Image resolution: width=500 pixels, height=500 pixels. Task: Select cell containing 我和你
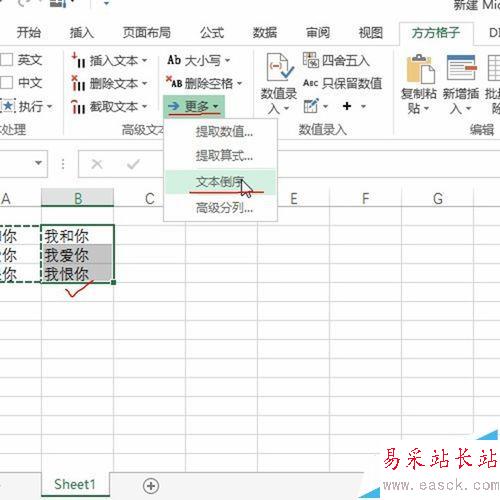point(77,235)
